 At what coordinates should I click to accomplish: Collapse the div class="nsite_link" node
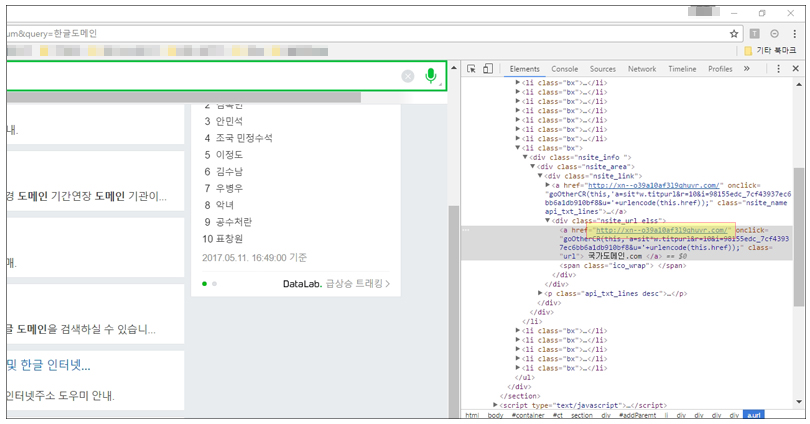click(540, 176)
